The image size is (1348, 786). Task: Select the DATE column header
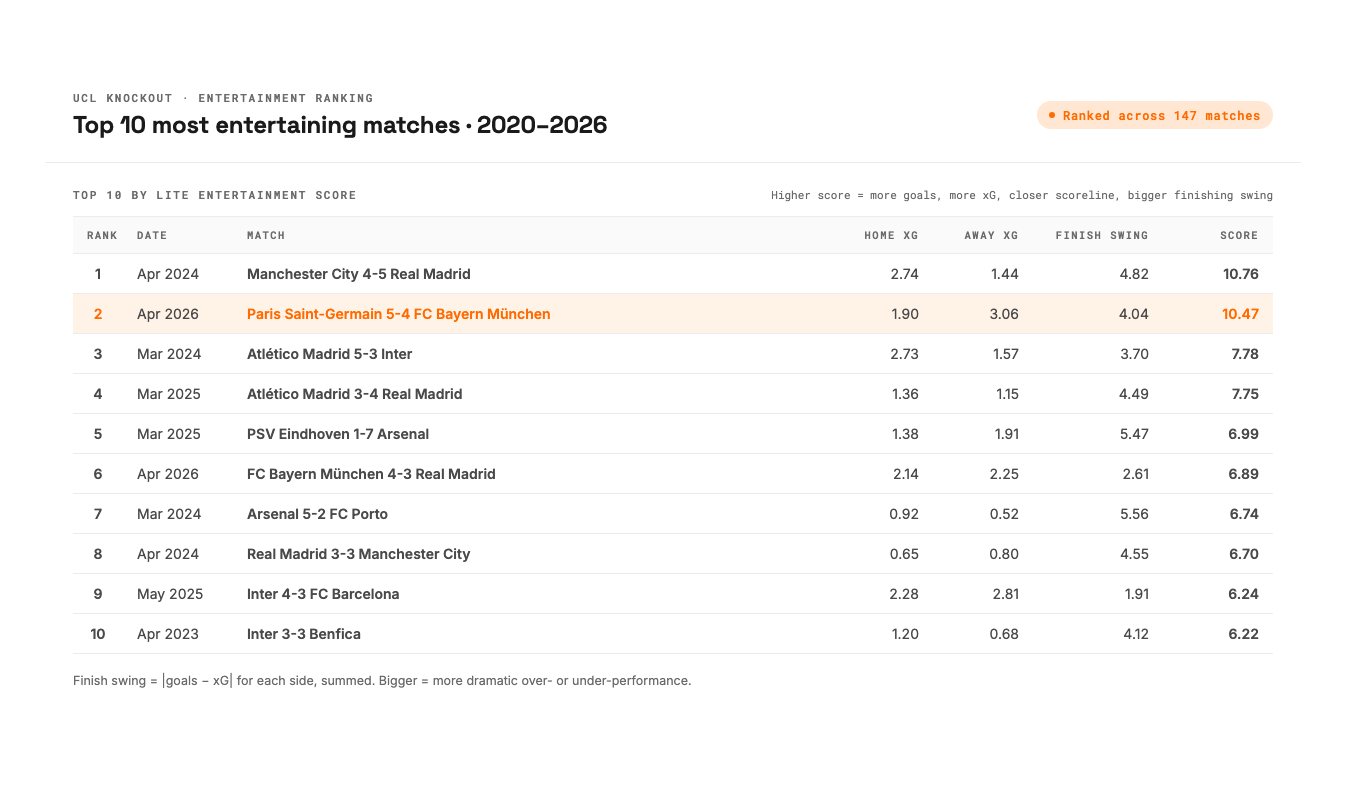click(x=152, y=235)
